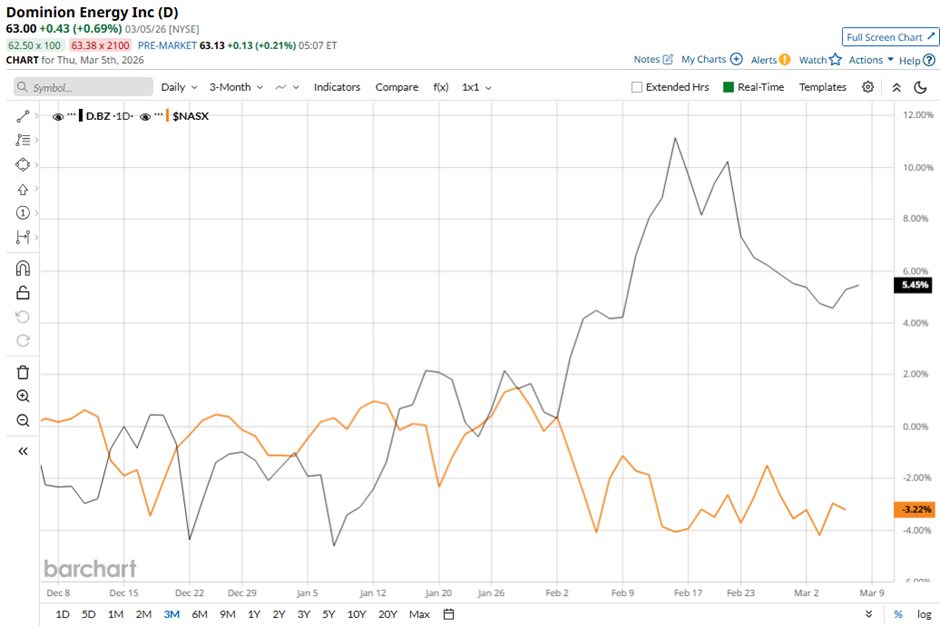Toggle visibility eye for D.BZ series
The image size is (940, 627).
coord(58,117)
